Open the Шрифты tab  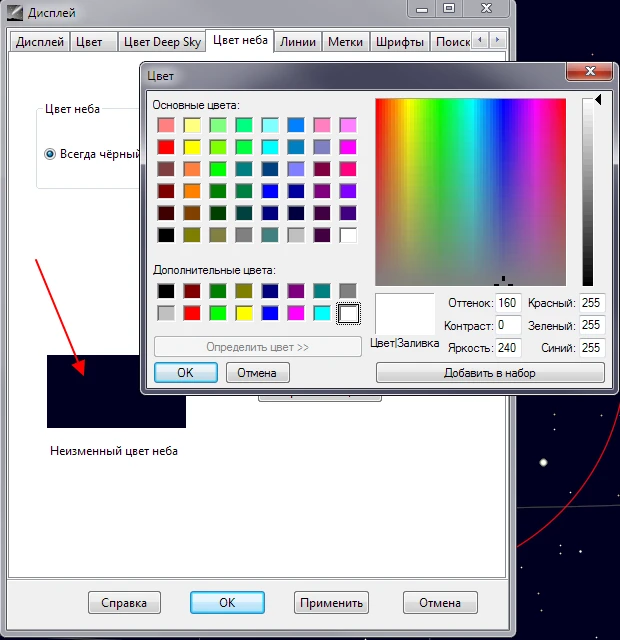click(400, 42)
